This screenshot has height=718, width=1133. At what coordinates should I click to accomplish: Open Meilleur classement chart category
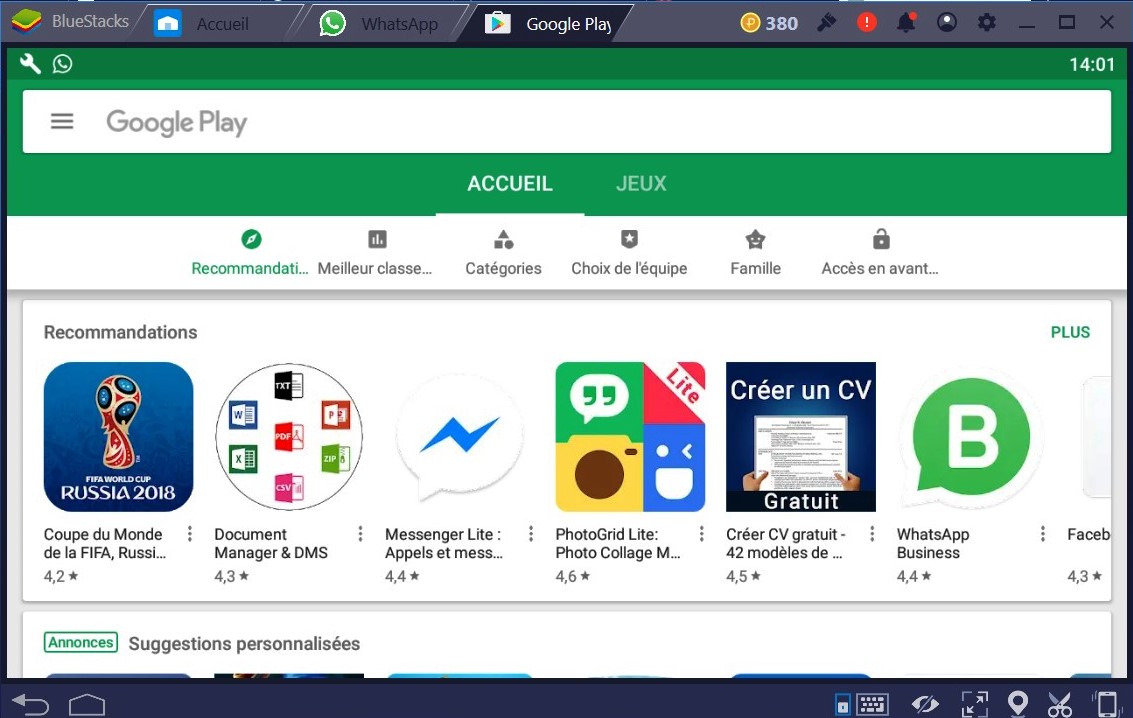pyautogui.click(x=376, y=252)
